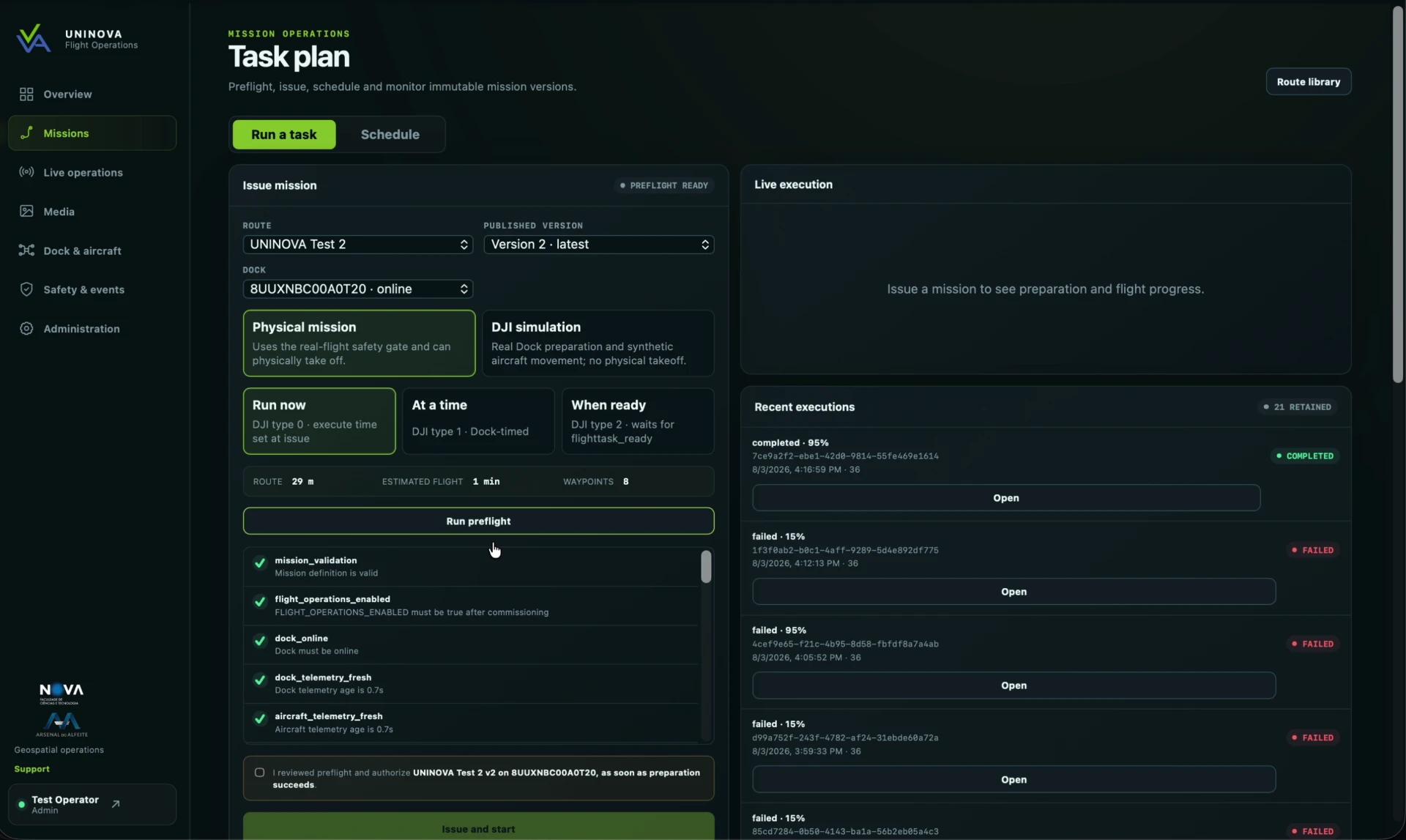Check the preflight authorization checkbox
Image resolution: width=1406 pixels, height=840 pixels.
(259, 773)
